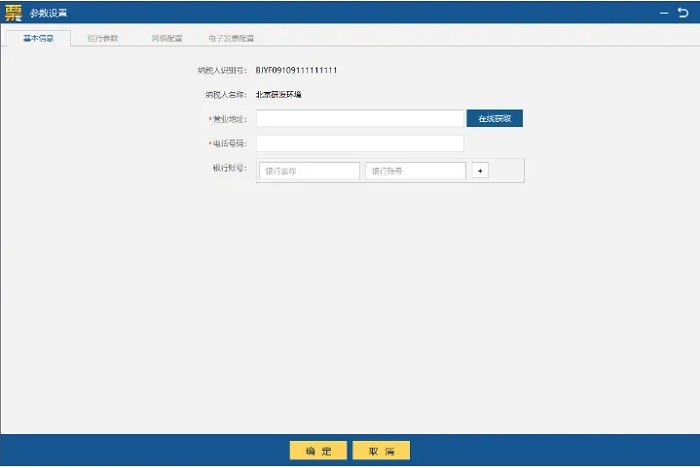Minimize the 参数设置 window
Image resolution: width=700 pixels, height=468 pixels.
(664, 12)
